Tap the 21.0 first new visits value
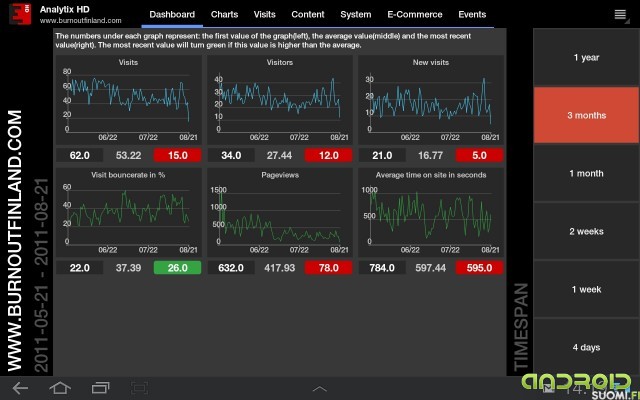This screenshot has width=640, height=400. coord(382,155)
